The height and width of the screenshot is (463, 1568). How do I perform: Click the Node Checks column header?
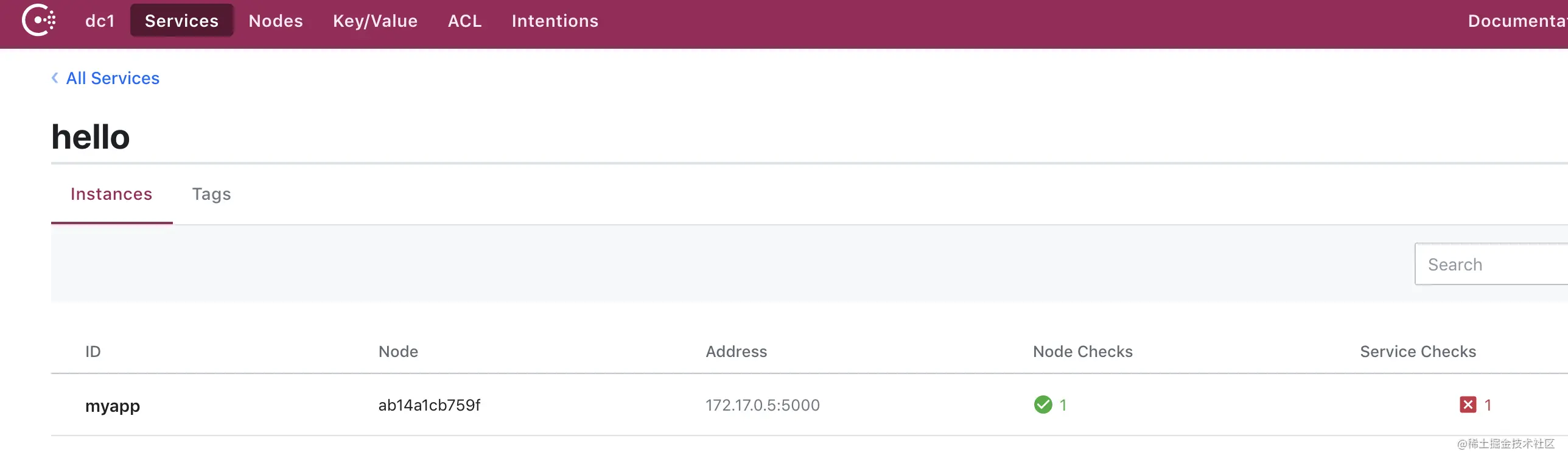click(x=1082, y=352)
